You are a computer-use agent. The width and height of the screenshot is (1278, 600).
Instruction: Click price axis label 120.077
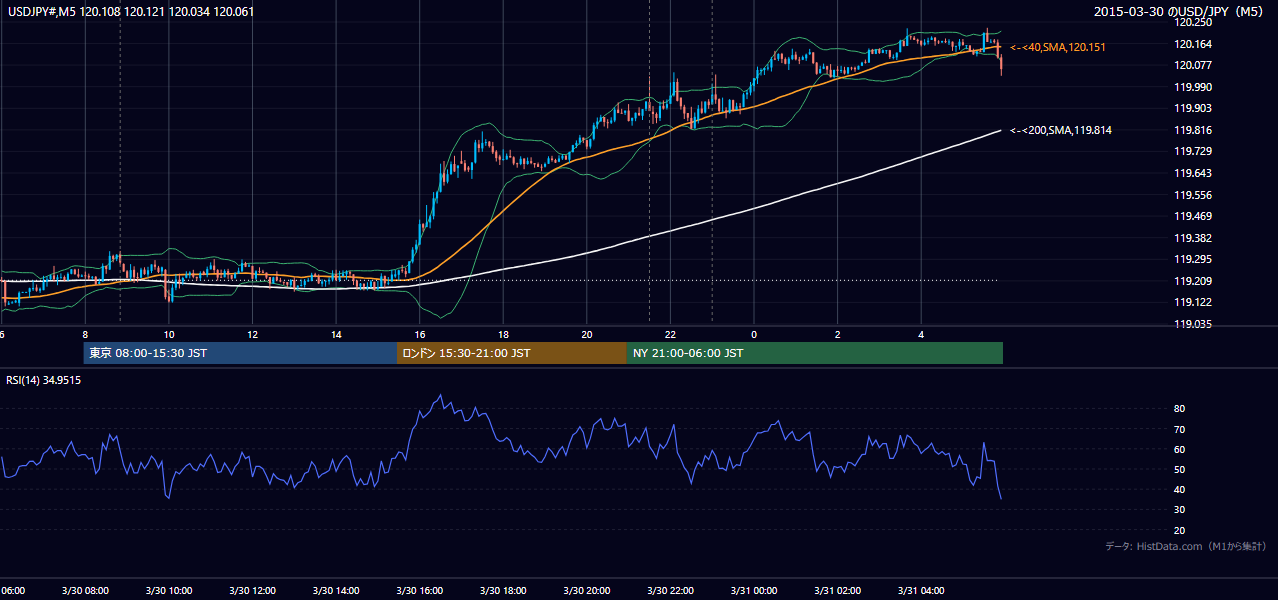[x=1192, y=65]
